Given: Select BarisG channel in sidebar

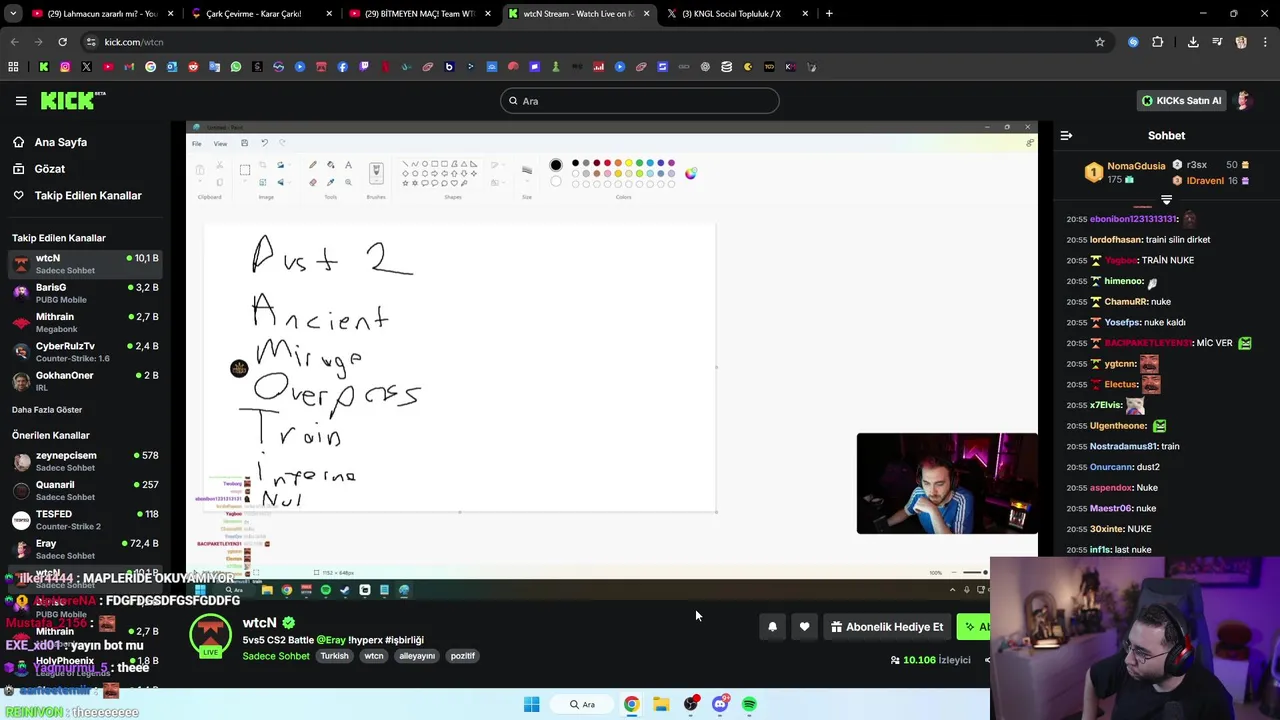Looking at the screenshot, I should coord(85,293).
